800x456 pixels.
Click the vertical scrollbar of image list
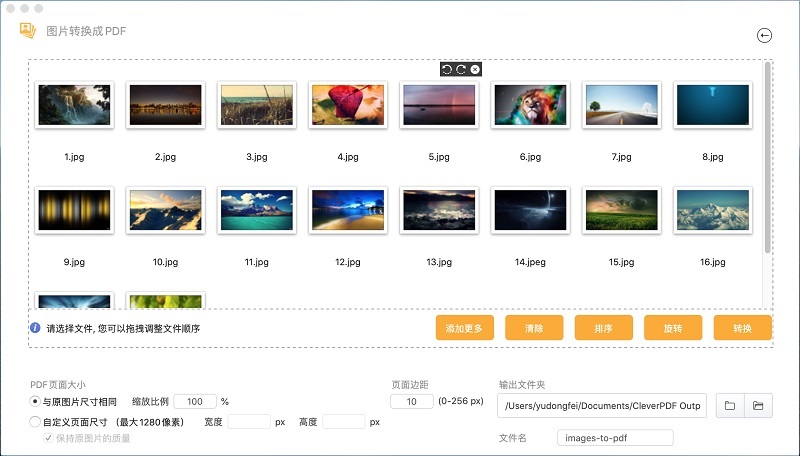767,160
